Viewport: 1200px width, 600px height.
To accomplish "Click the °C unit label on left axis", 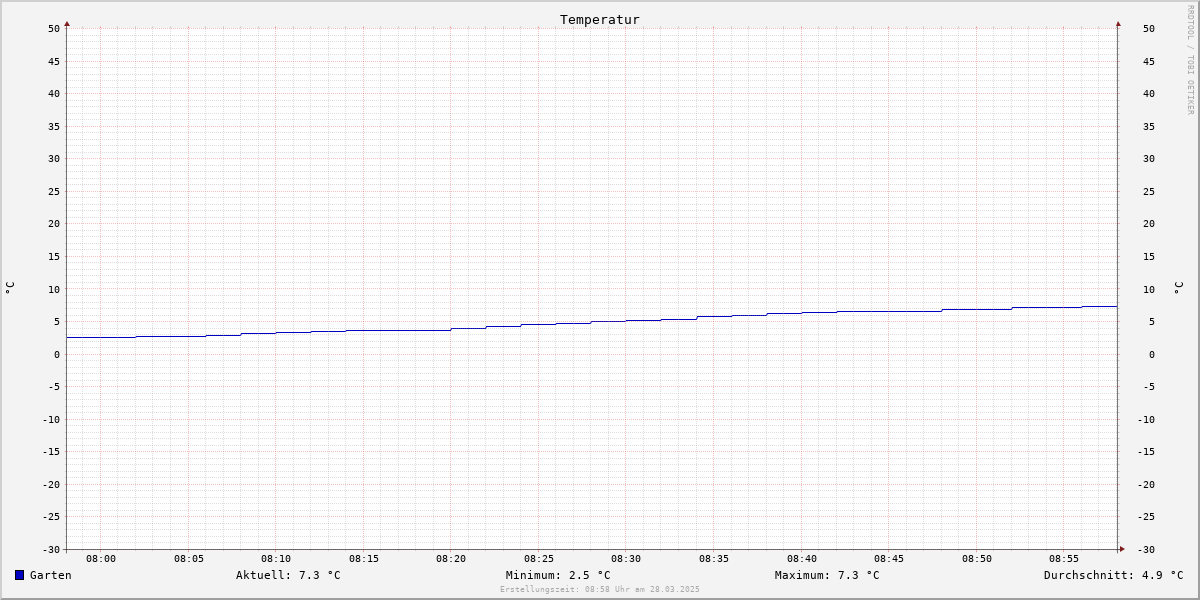I will click(x=10, y=288).
